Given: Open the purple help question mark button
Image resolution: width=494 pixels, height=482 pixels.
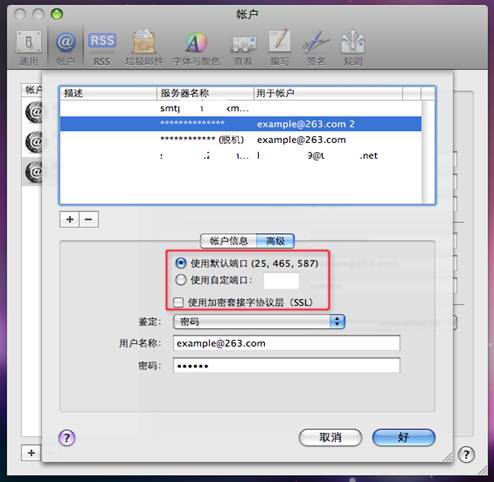Looking at the screenshot, I should point(67,438).
